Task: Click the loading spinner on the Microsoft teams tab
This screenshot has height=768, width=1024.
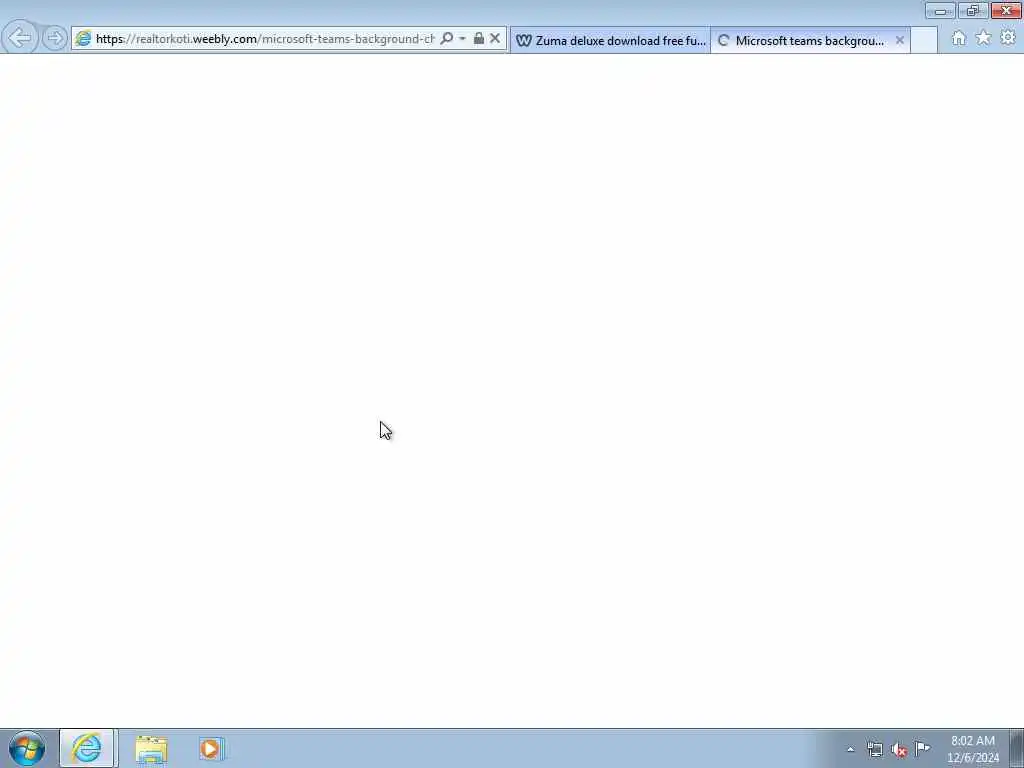Action: (x=723, y=40)
